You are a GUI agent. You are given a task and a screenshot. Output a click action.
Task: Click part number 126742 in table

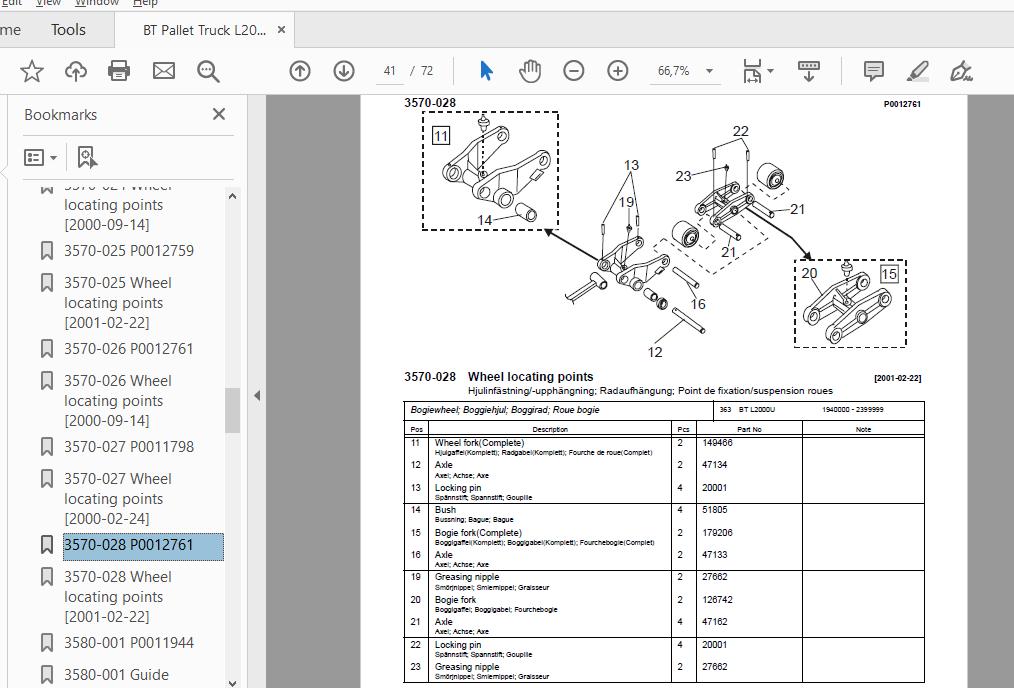tap(717, 599)
